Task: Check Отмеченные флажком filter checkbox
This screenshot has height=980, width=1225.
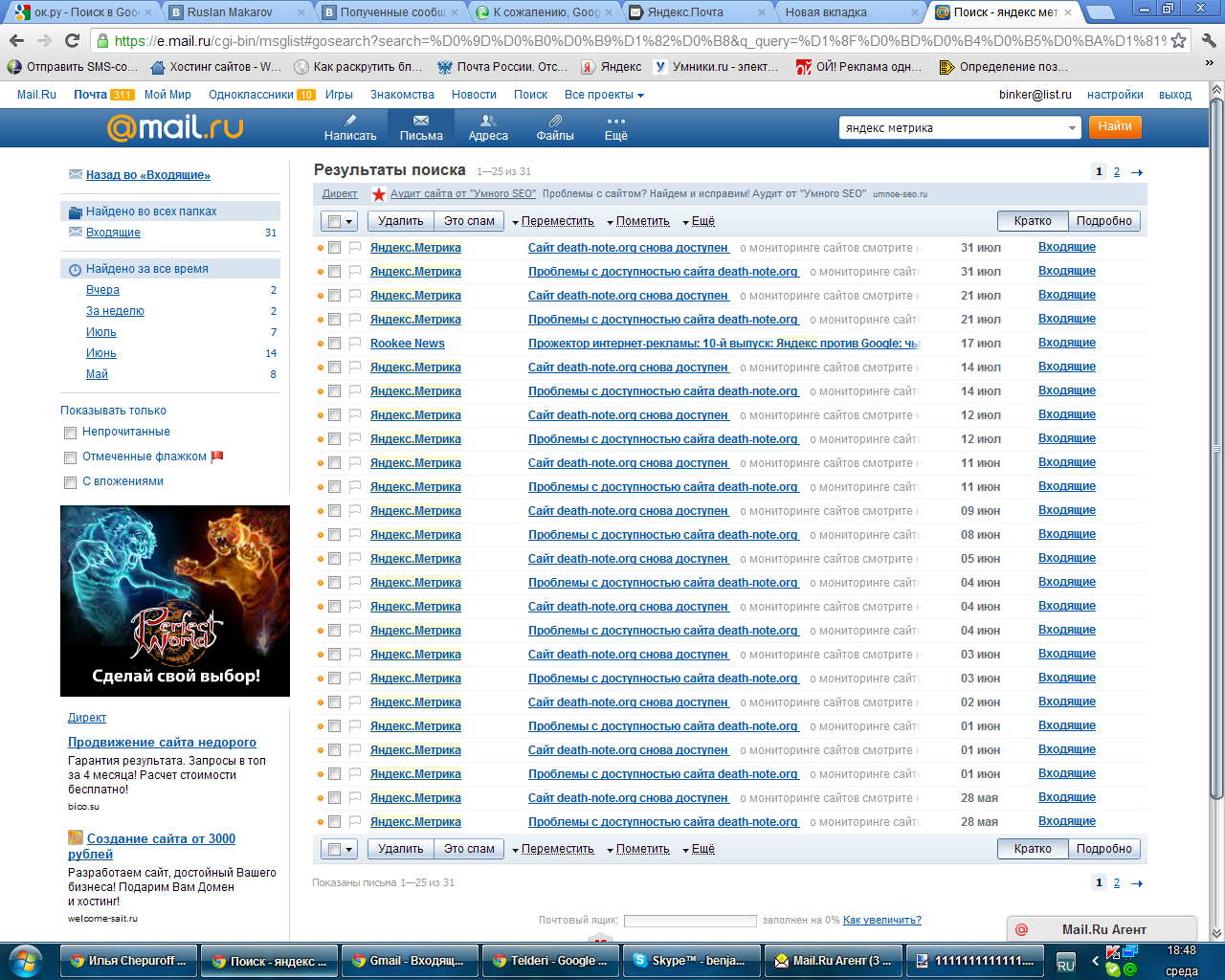Action: point(70,458)
